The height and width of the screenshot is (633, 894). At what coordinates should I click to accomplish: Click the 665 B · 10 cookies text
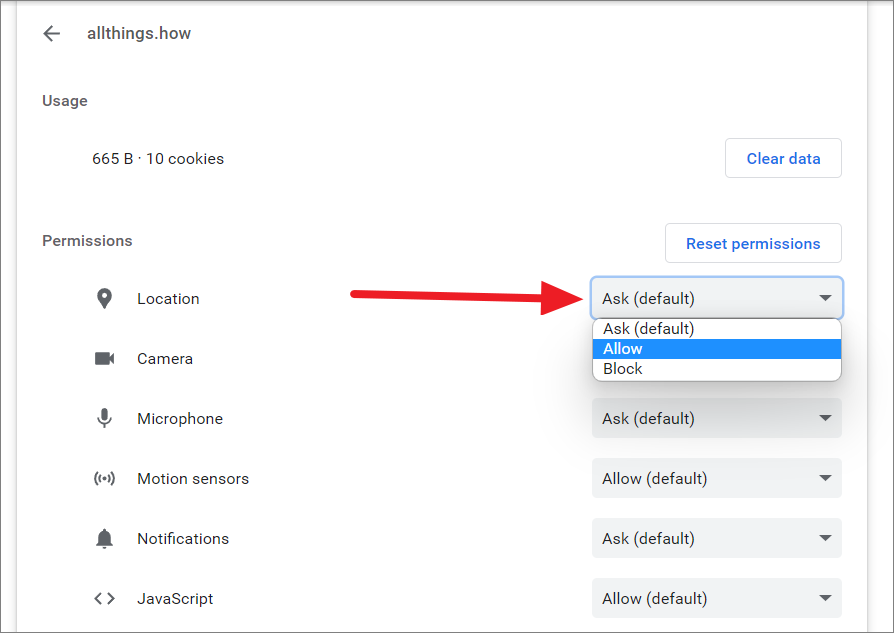pos(158,159)
